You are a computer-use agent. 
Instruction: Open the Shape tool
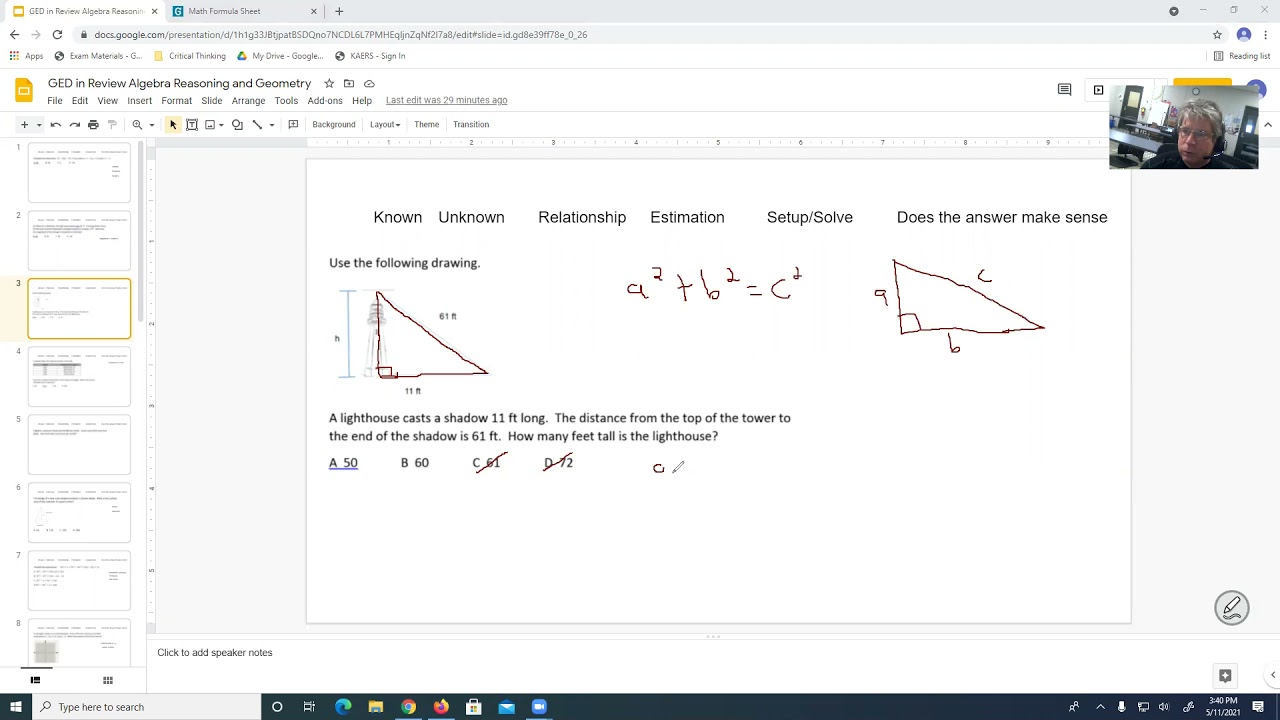click(x=237, y=125)
